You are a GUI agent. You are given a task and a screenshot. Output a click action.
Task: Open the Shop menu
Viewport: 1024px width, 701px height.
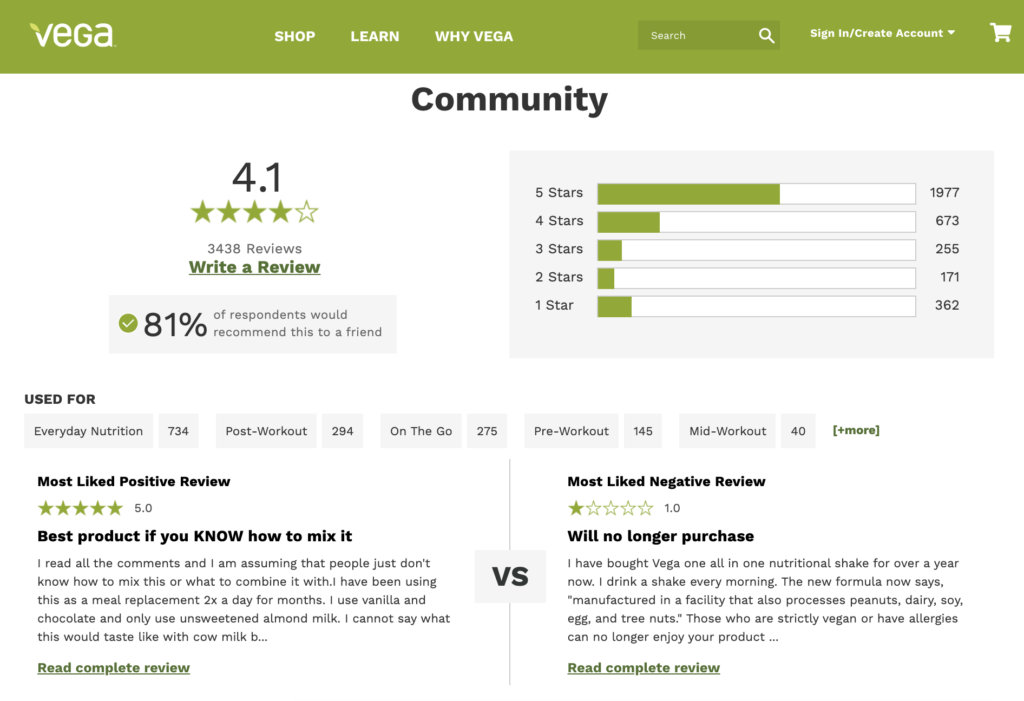295,36
